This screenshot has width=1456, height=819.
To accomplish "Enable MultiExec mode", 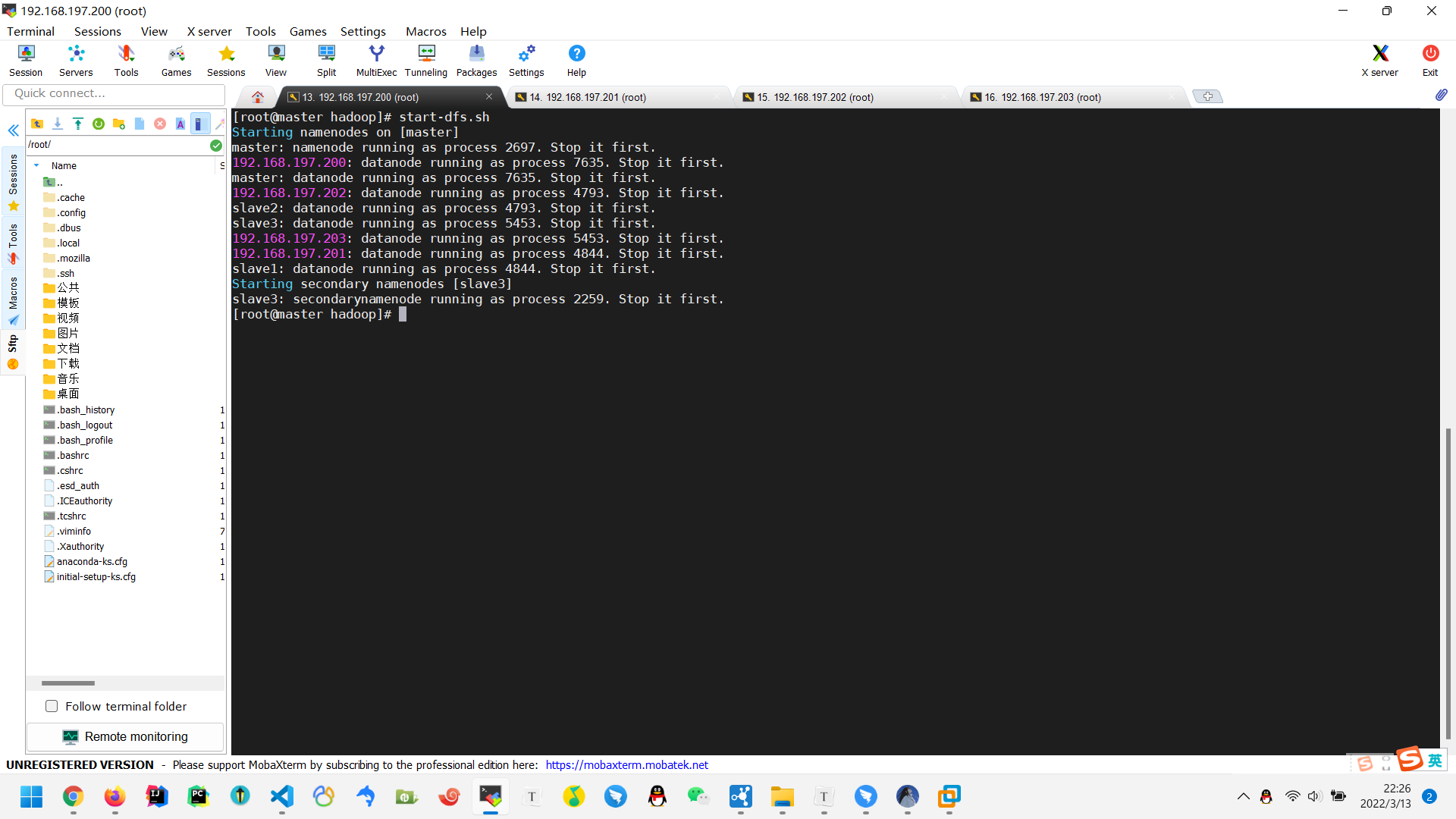I will [376, 61].
